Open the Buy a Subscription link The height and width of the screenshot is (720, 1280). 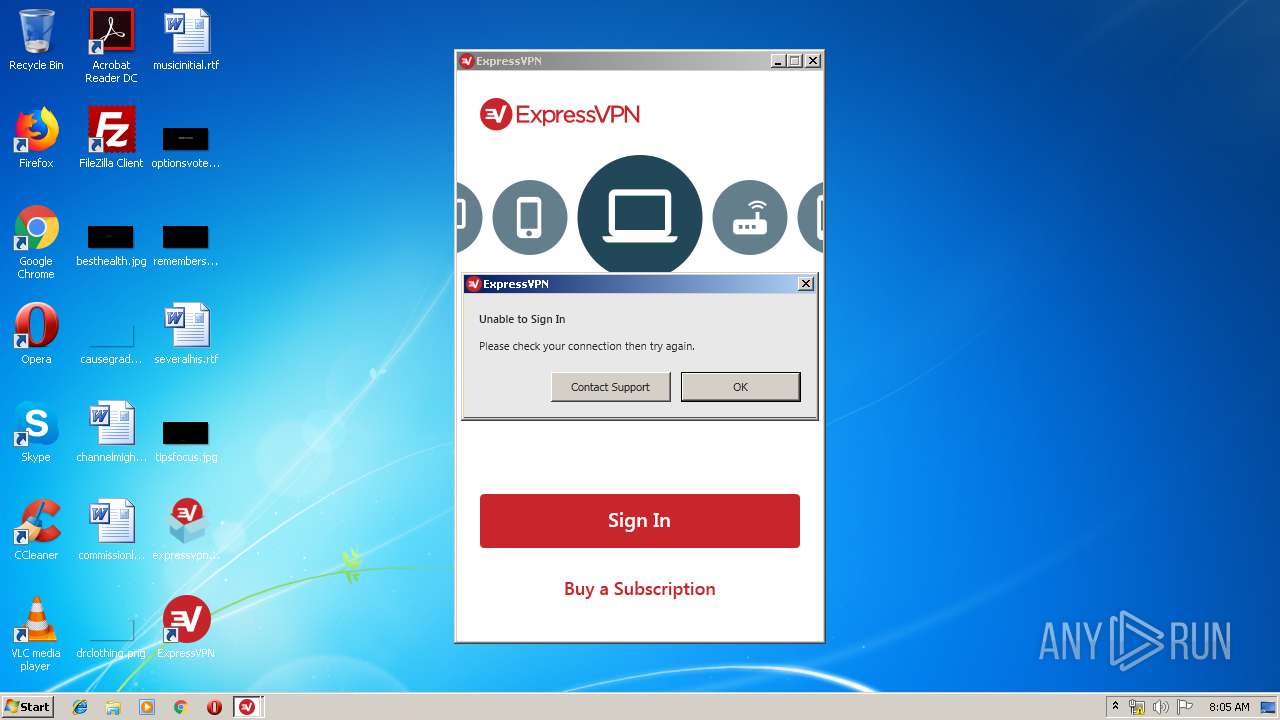(x=639, y=588)
